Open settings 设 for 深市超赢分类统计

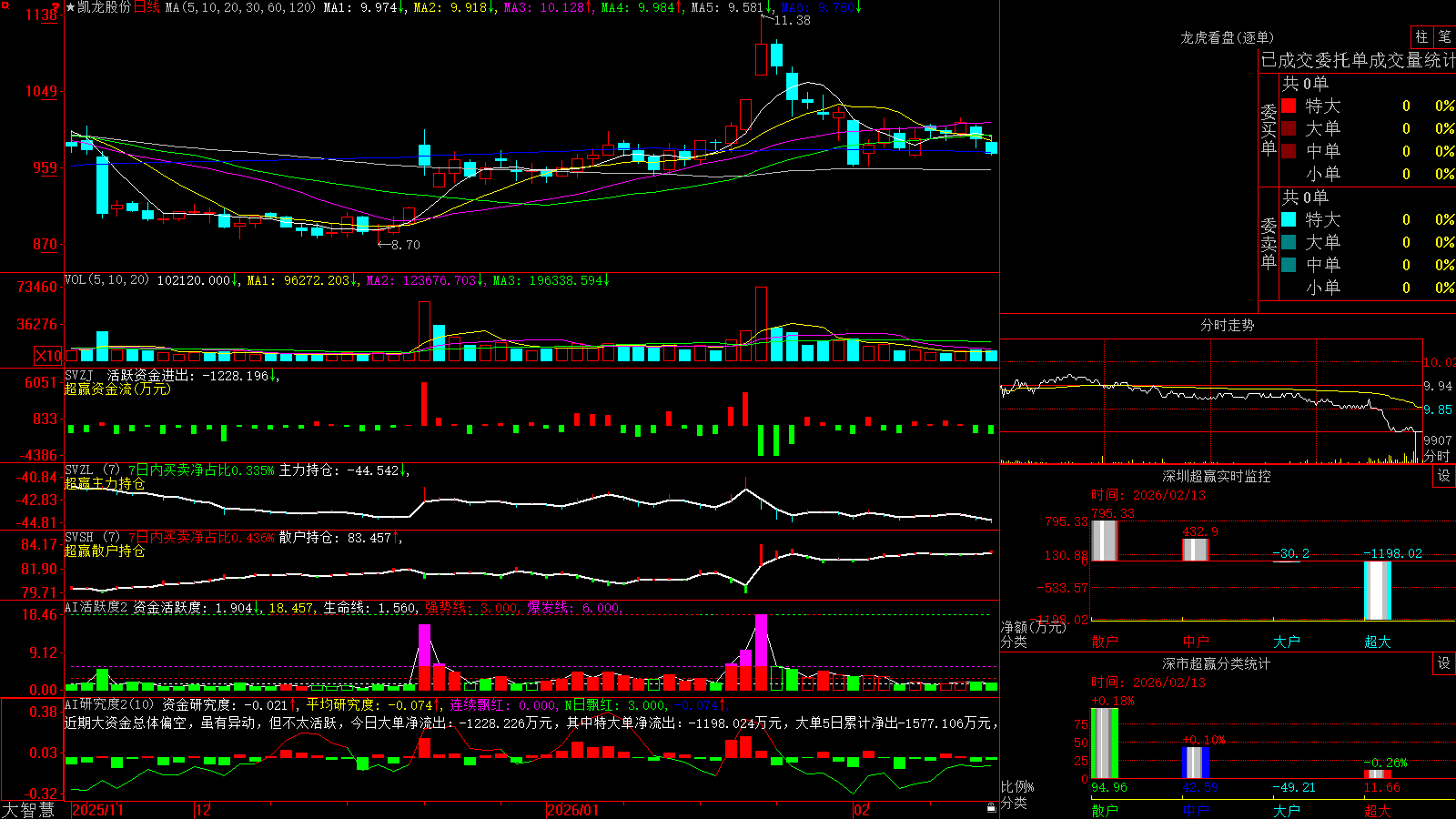pyautogui.click(x=1444, y=663)
